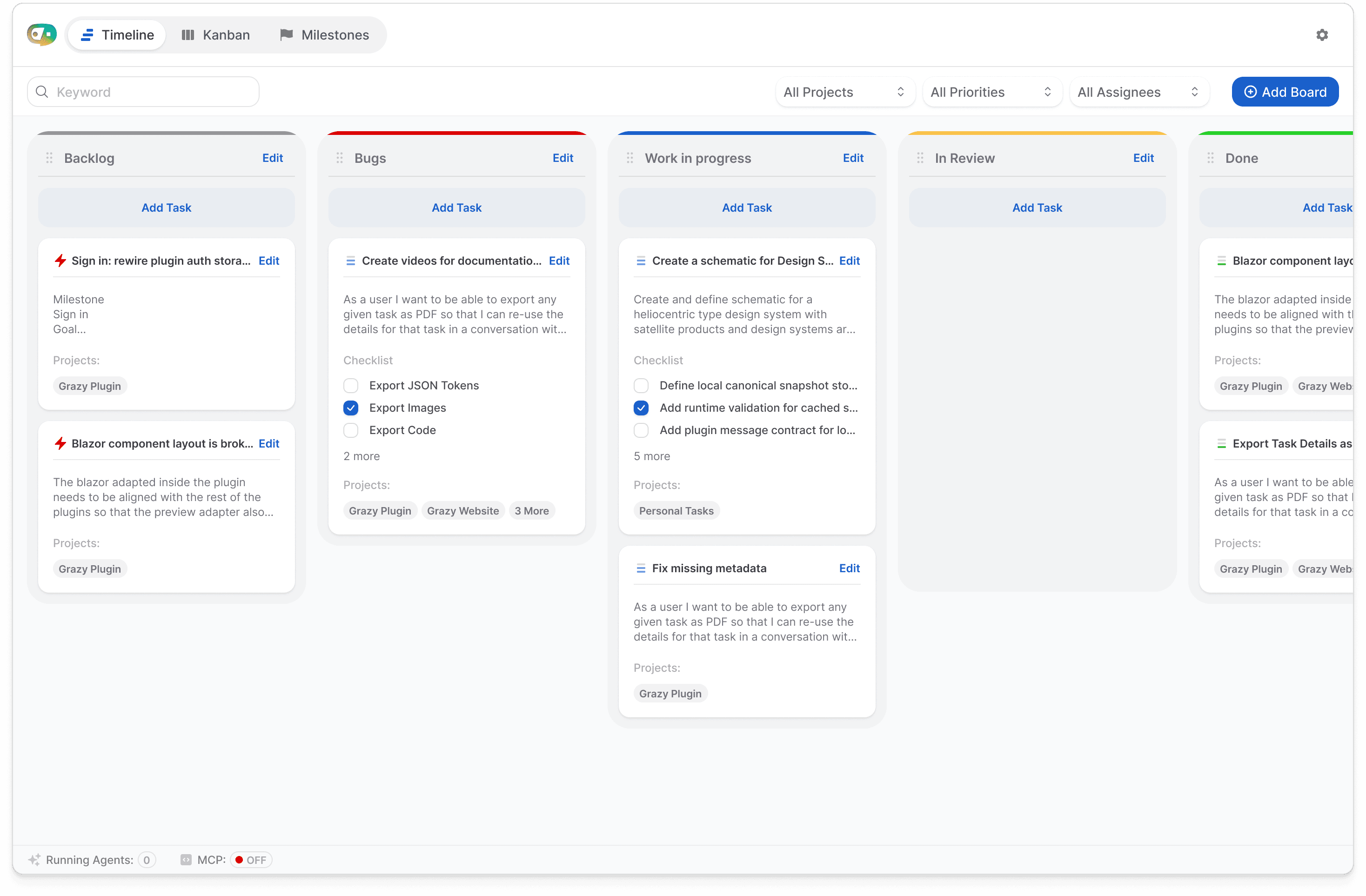Edit the Bugs board

point(563,158)
